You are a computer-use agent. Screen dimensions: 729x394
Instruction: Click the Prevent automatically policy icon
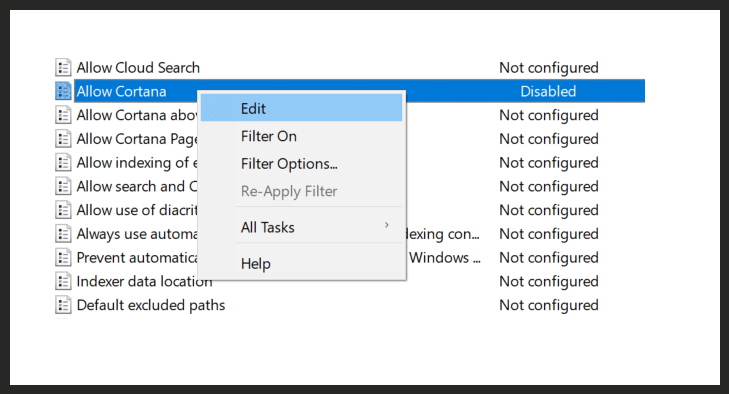pyautogui.click(x=63, y=257)
